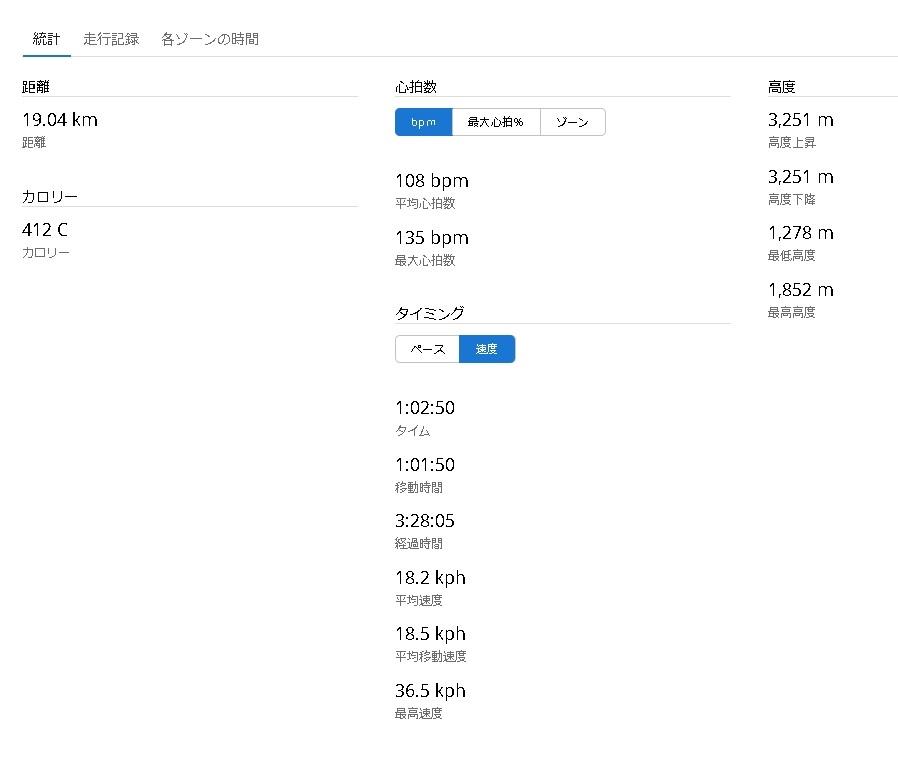Select the 速度 timing toggle
The image size is (898, 763).
[x=487, y=349]
